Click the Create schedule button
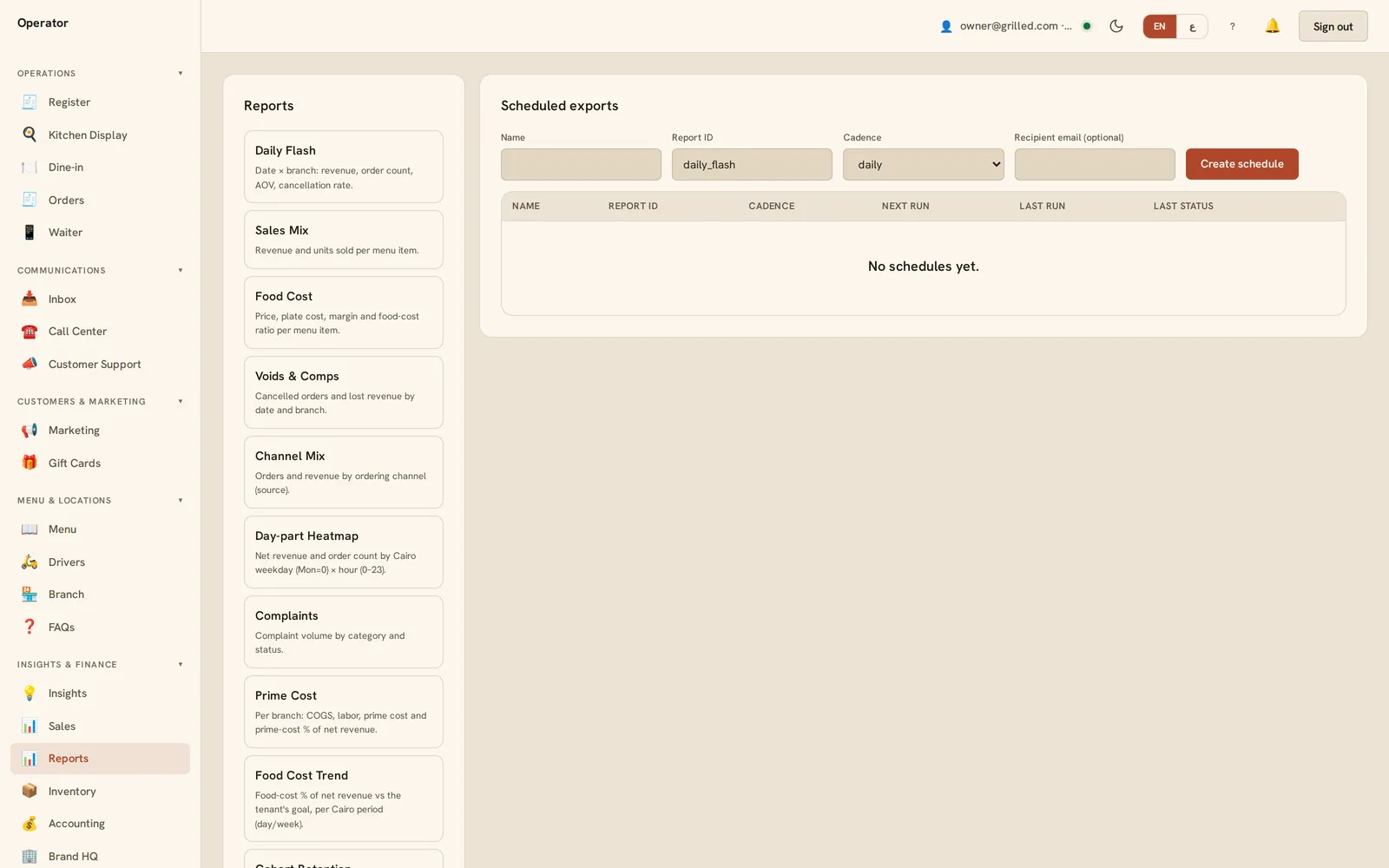1389x868 pixels. coord(1241,164)
